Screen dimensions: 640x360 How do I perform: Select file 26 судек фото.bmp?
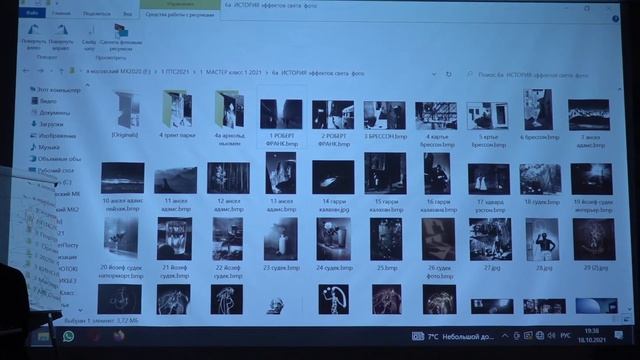point(438,249)
